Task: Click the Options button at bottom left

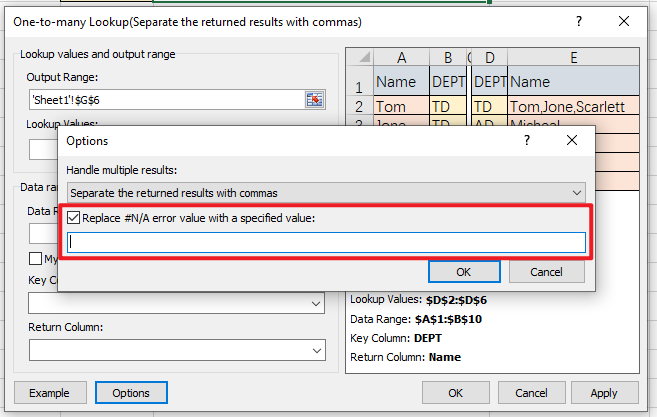Action: coord(131,393)
